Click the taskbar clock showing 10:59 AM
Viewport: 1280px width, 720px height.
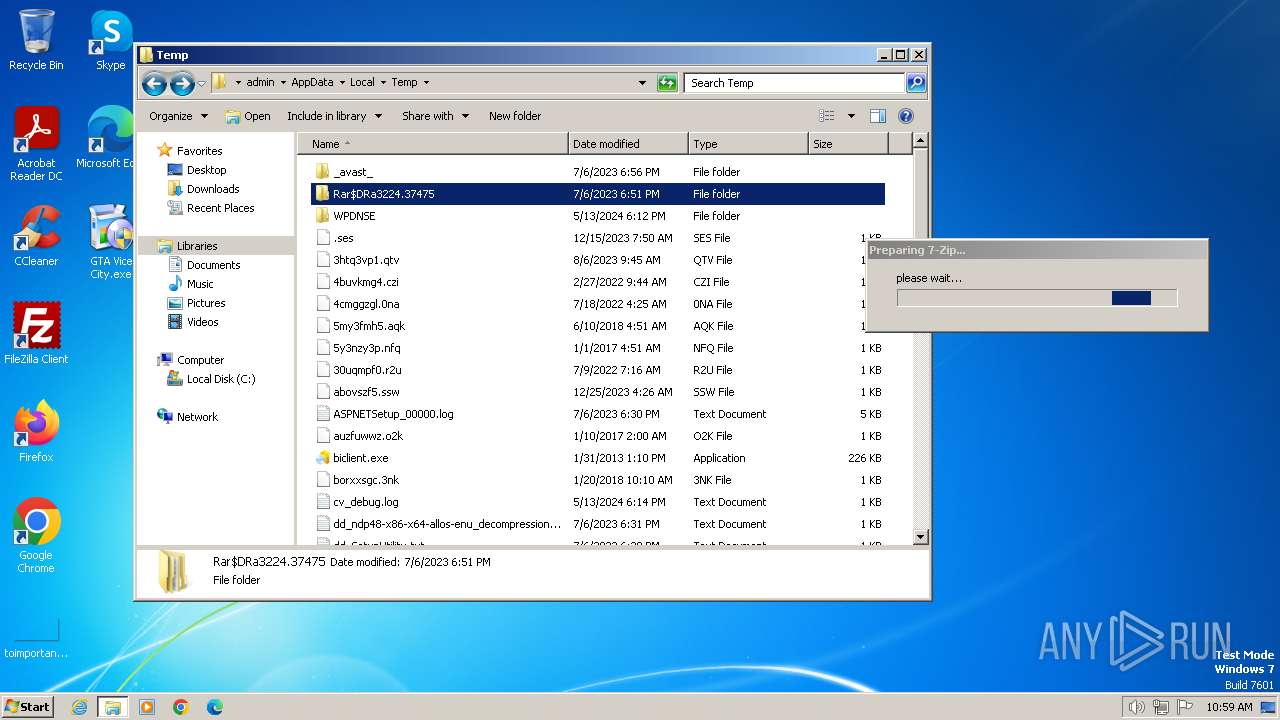tap(1229, 707)
